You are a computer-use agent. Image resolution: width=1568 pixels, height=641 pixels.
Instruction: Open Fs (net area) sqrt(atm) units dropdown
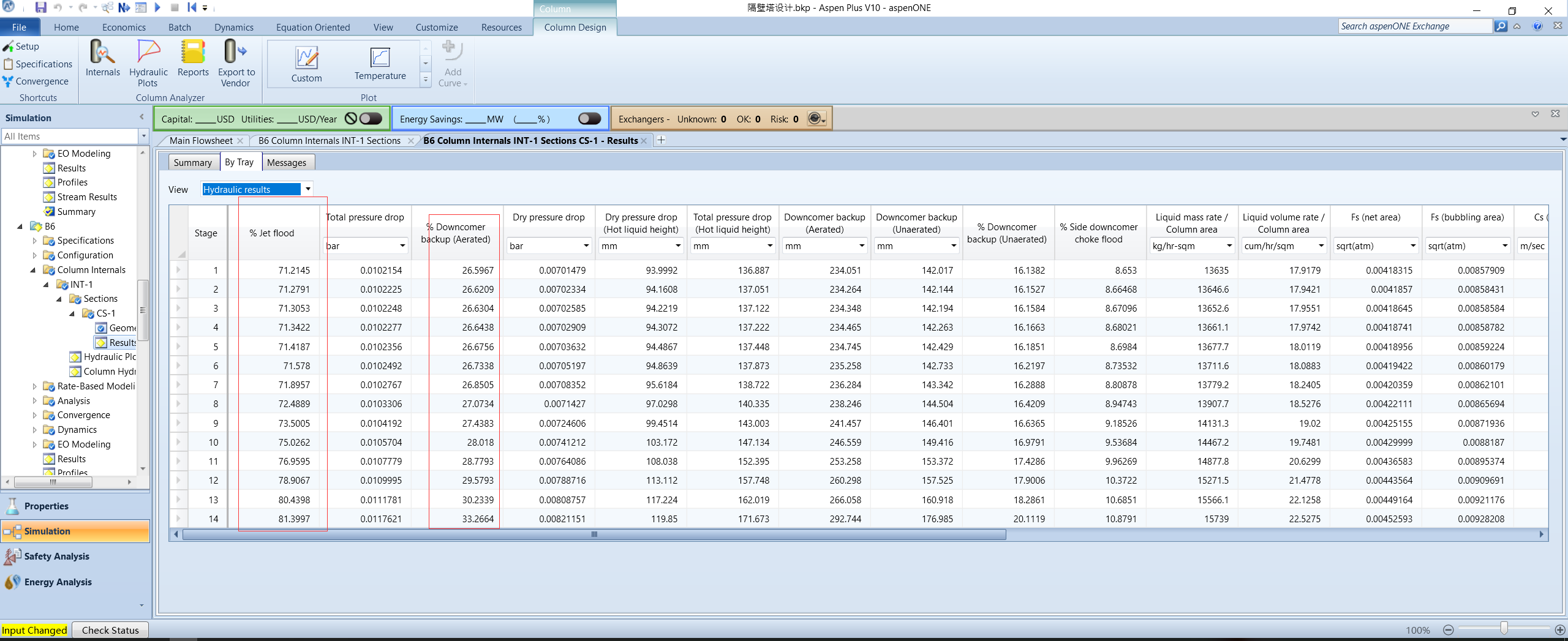(x=1413, y=246)
